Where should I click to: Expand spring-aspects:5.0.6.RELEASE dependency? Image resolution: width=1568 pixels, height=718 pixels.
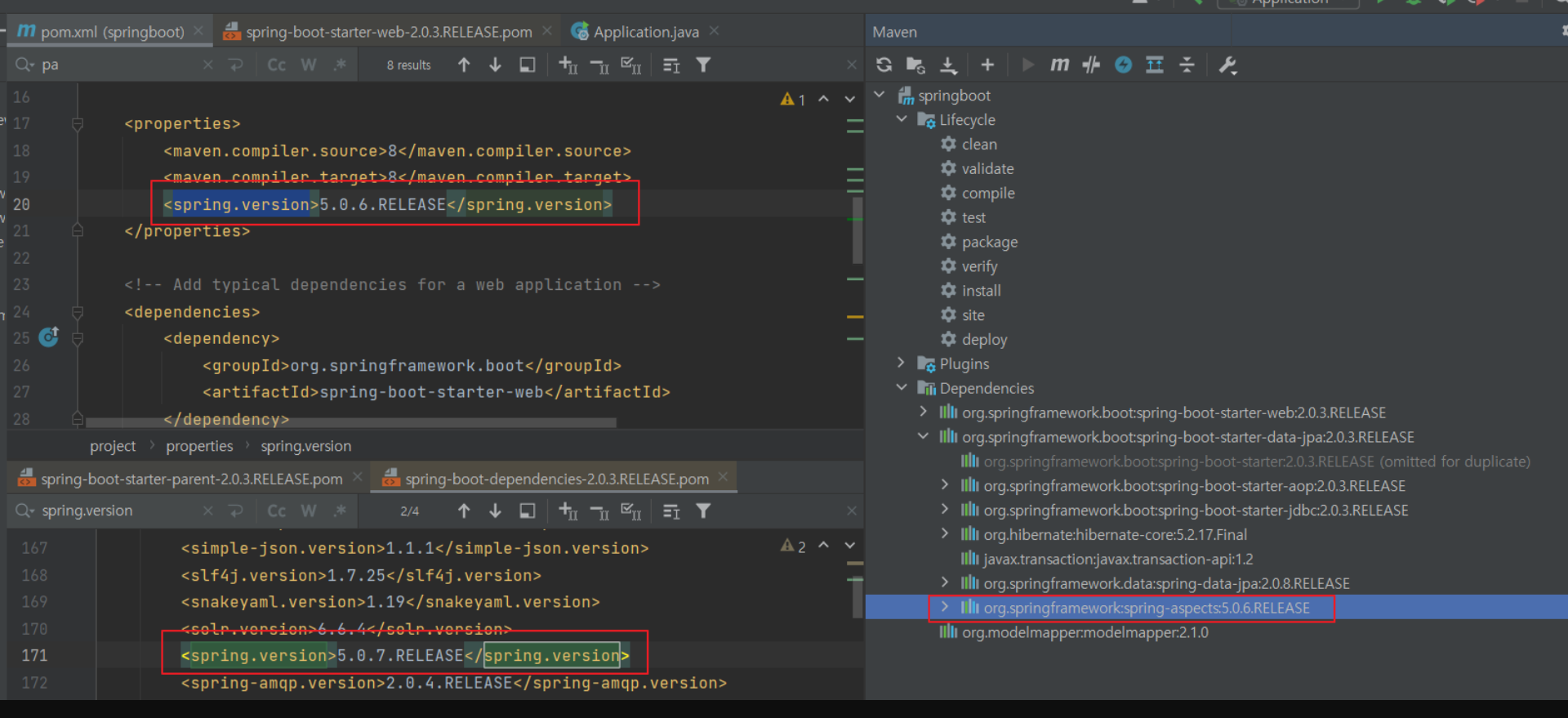[x=945, y=607]
